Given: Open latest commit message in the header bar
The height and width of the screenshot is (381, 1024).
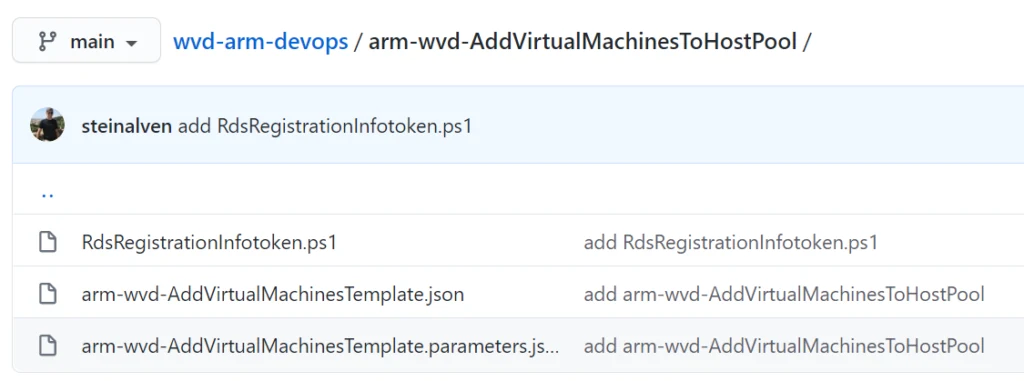Looking at the screenshot, I should pyautogui.click(x=325, y=126).
